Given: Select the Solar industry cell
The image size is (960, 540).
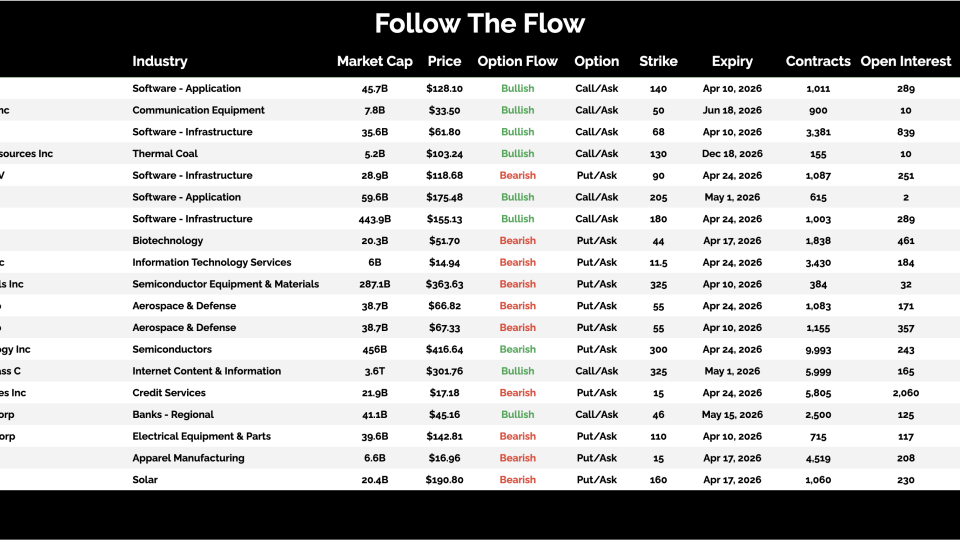Looking at the screenshot, I should pos(145,480).
